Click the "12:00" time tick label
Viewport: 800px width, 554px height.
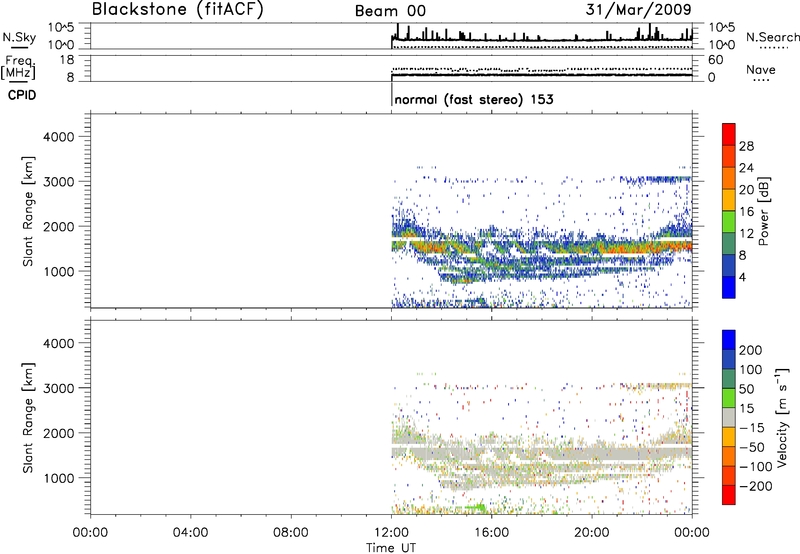pyautogui.click(x=391, y=533)
